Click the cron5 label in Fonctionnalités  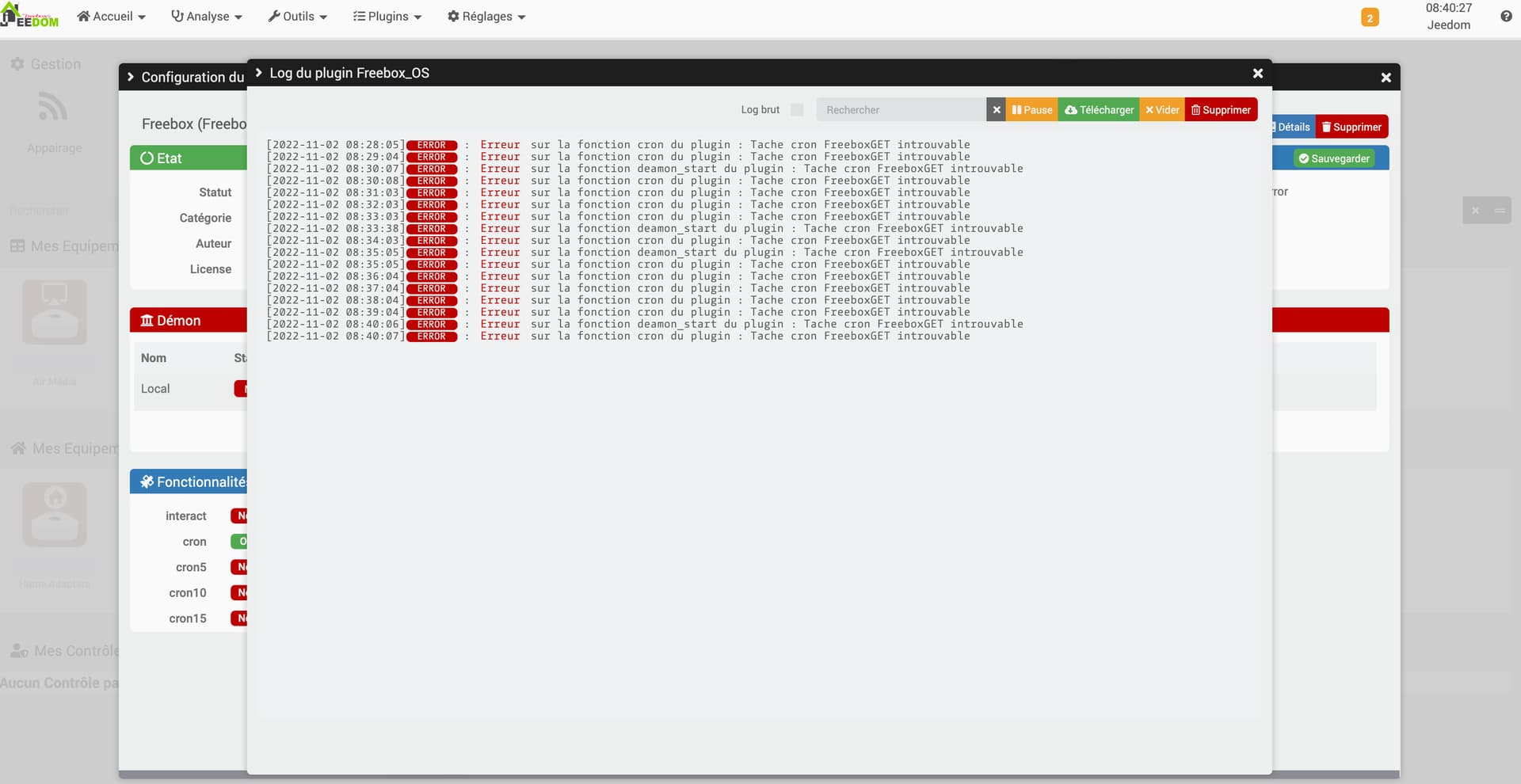(x=191, y=567)
